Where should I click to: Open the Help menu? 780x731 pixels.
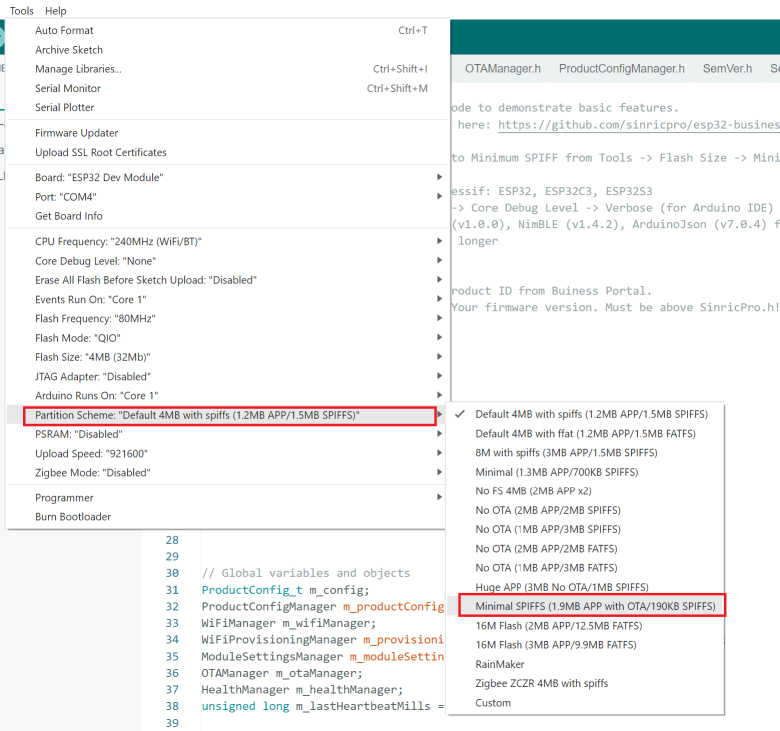point(55,10)
